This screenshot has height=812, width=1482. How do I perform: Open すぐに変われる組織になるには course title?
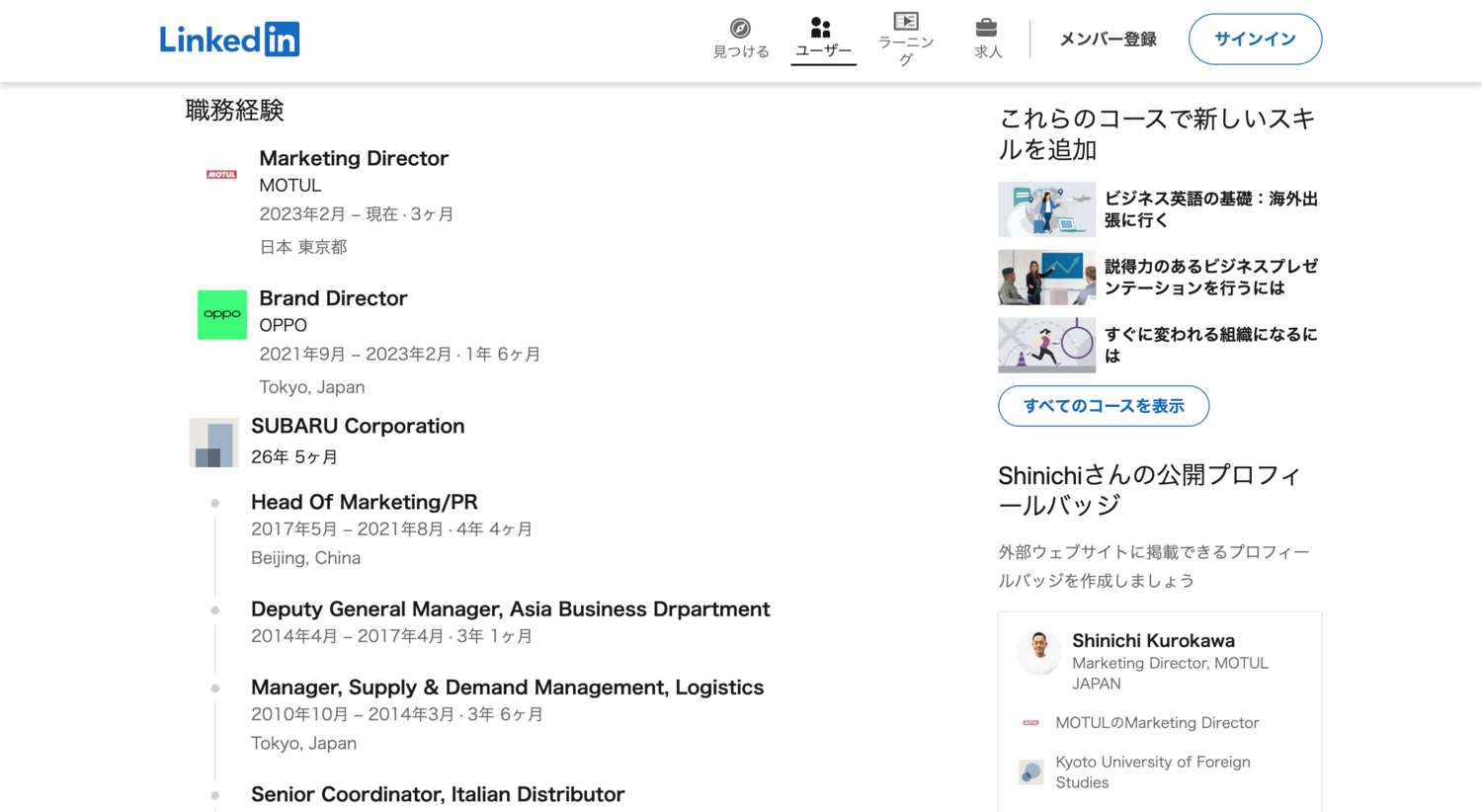(x=1211, y=345)
